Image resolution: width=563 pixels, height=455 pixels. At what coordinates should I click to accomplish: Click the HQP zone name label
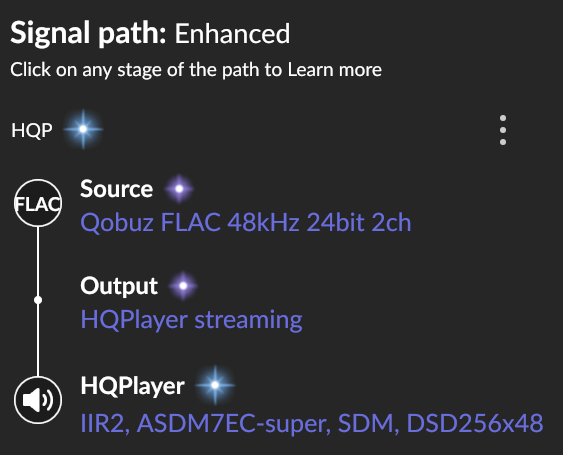click(32, 130)
